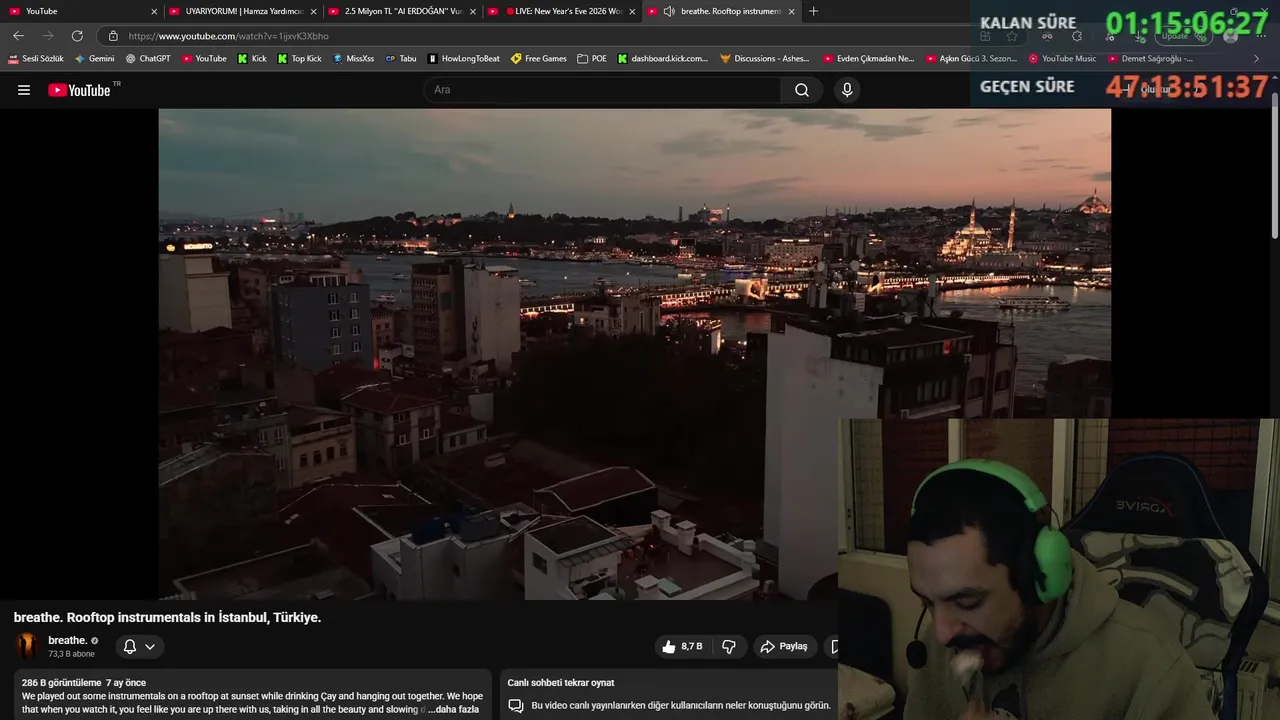Click "73,3 B abone" subscriber count

click(71, 654)
